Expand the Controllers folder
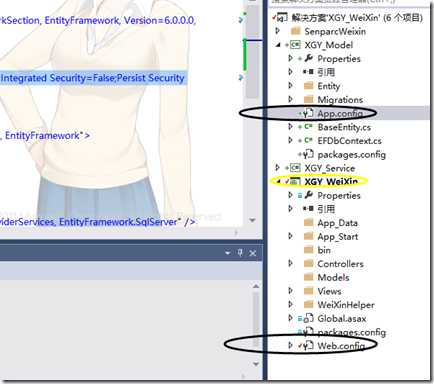The width and height of the screenshot is (434, 384). point(291,263)
